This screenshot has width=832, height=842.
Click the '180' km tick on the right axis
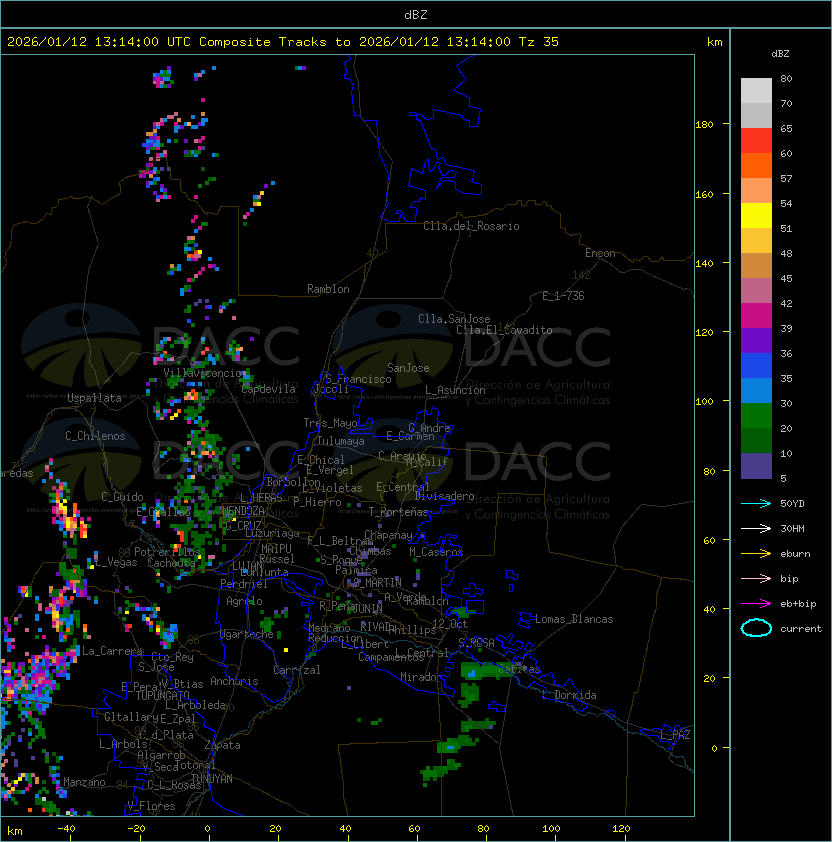pos(704,125)
